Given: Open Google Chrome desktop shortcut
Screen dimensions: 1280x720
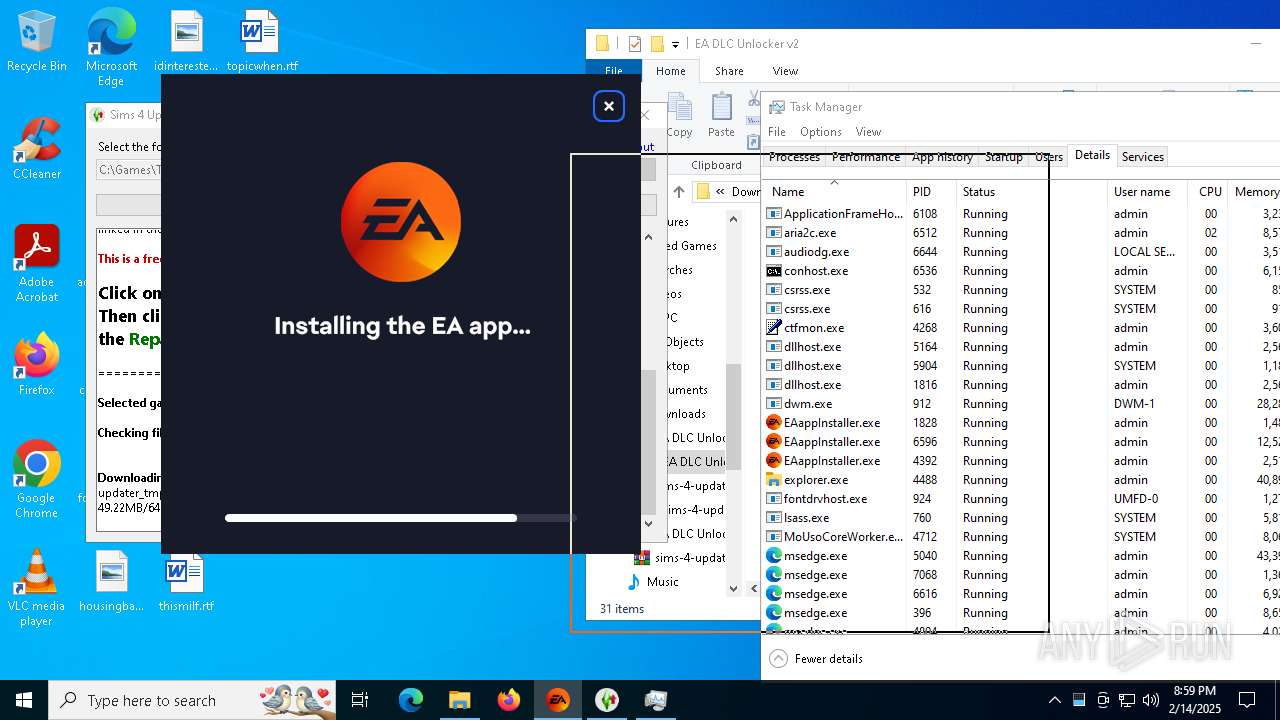Looking at the screenshot, I should click(x=37, y=479).
